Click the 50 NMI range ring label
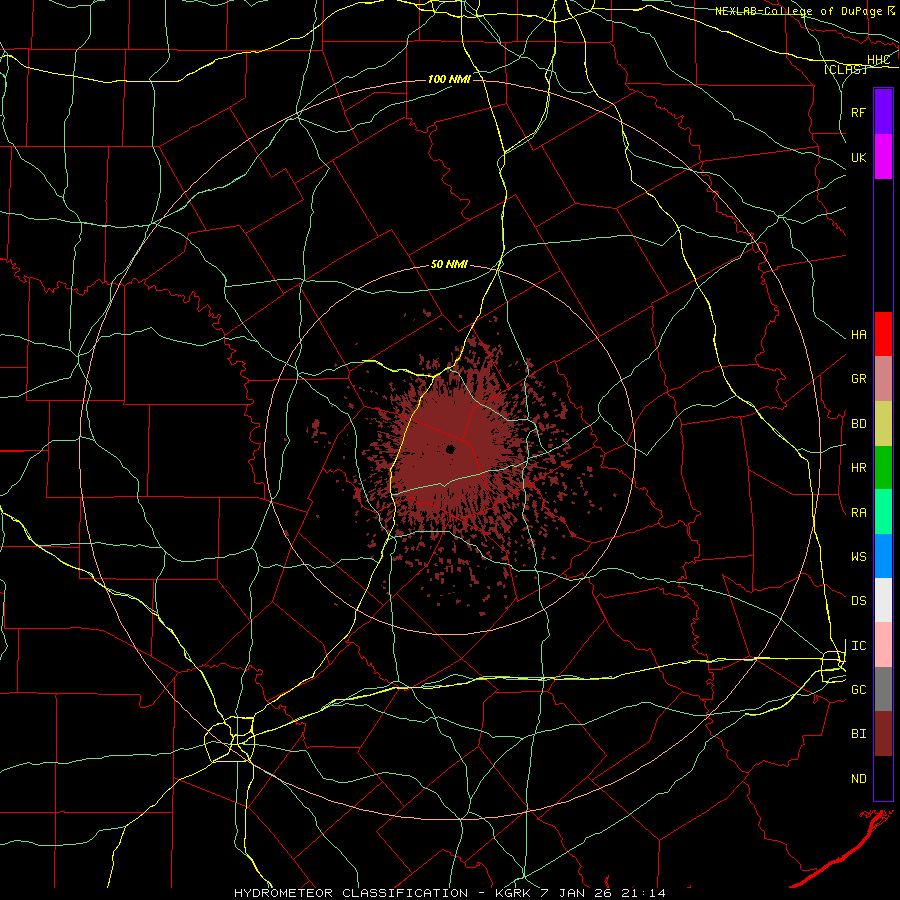The width and height of the screenshot is (900, 900). [x=449, y=265]
